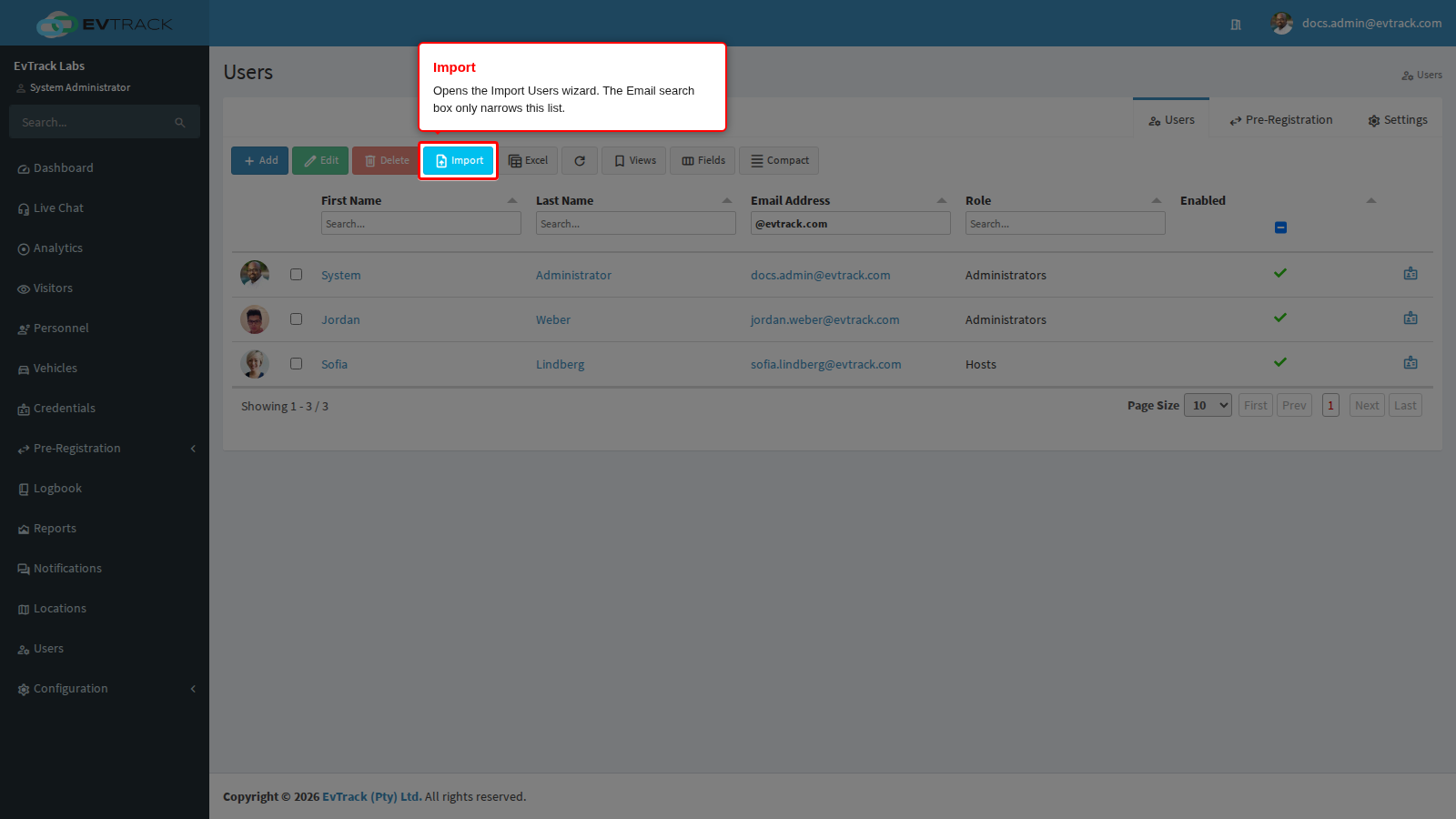Tick the checkbox for System Administrator row
The height and width of the screenshot is (819, 1456).
click(296, 274)
